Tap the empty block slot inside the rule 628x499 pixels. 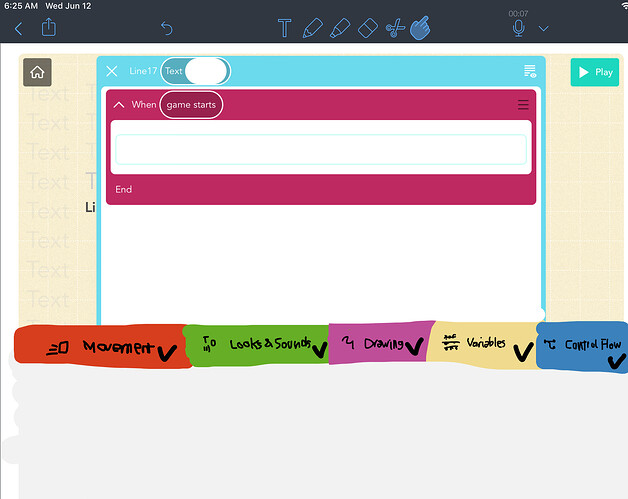coord(321,149)
